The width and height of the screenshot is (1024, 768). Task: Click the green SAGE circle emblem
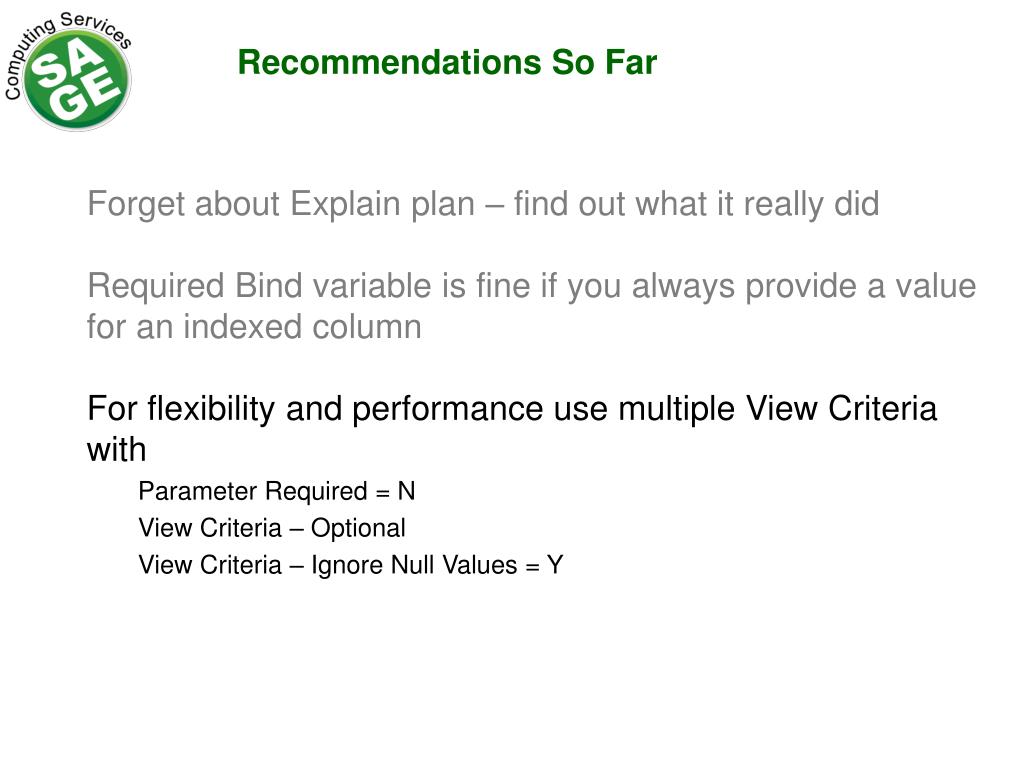coord(77,80)
